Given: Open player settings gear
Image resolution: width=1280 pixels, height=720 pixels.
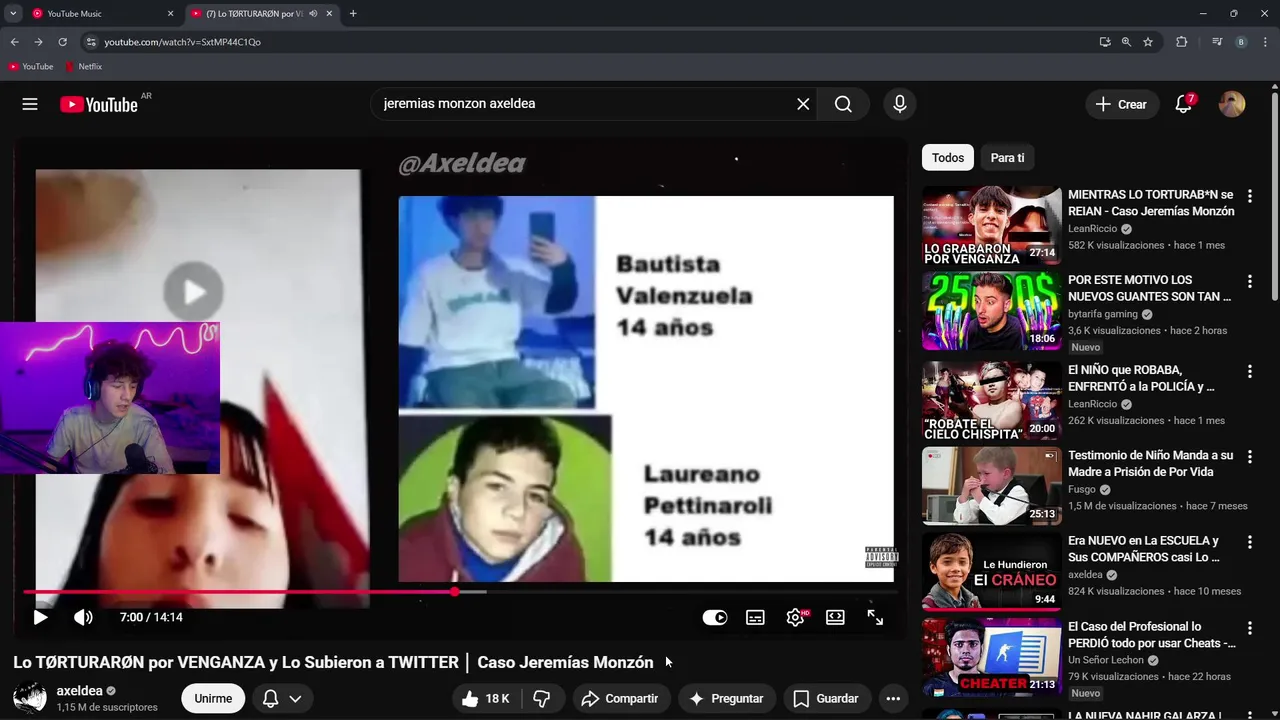Looking at the screenshot, I should (796, 617).
